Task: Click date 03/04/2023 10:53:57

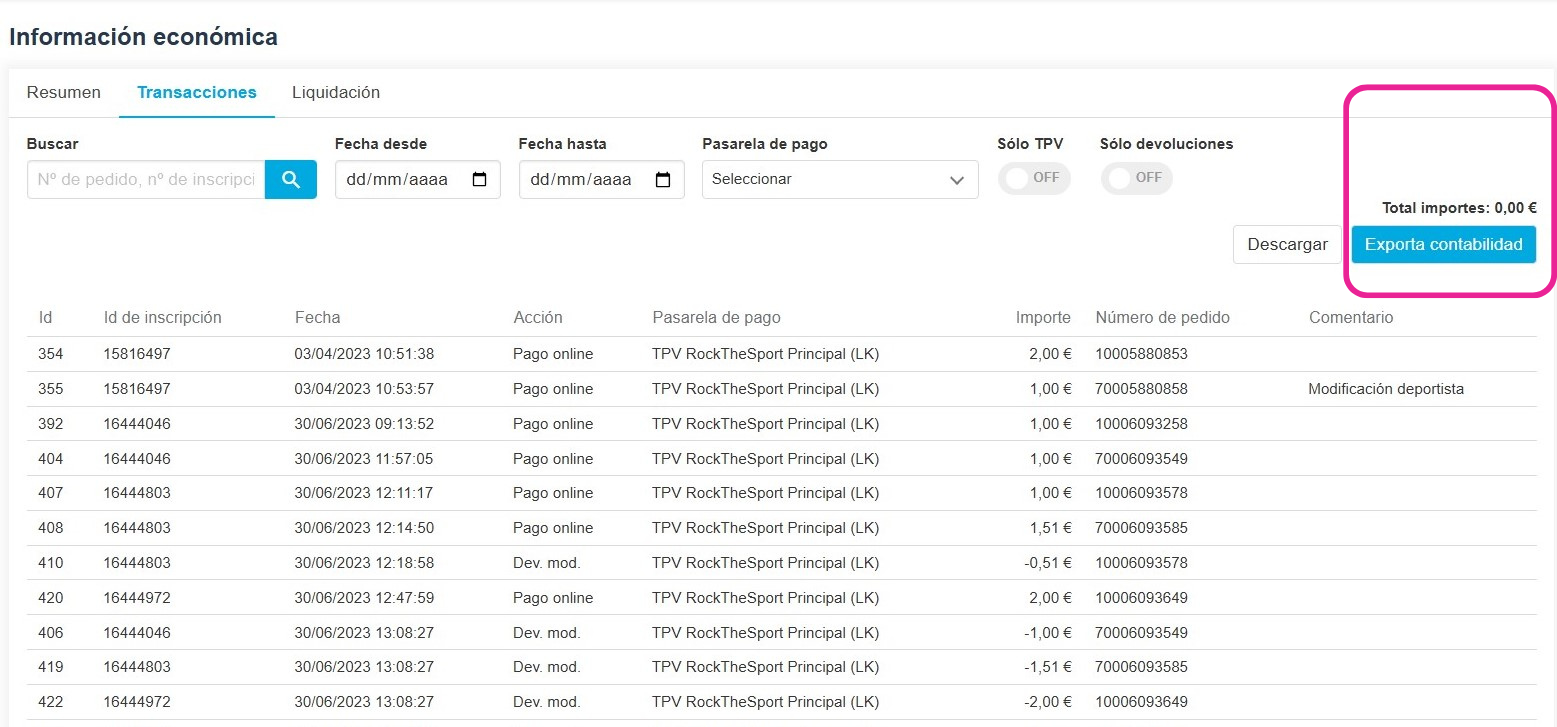Action: (x=364, y=389)
